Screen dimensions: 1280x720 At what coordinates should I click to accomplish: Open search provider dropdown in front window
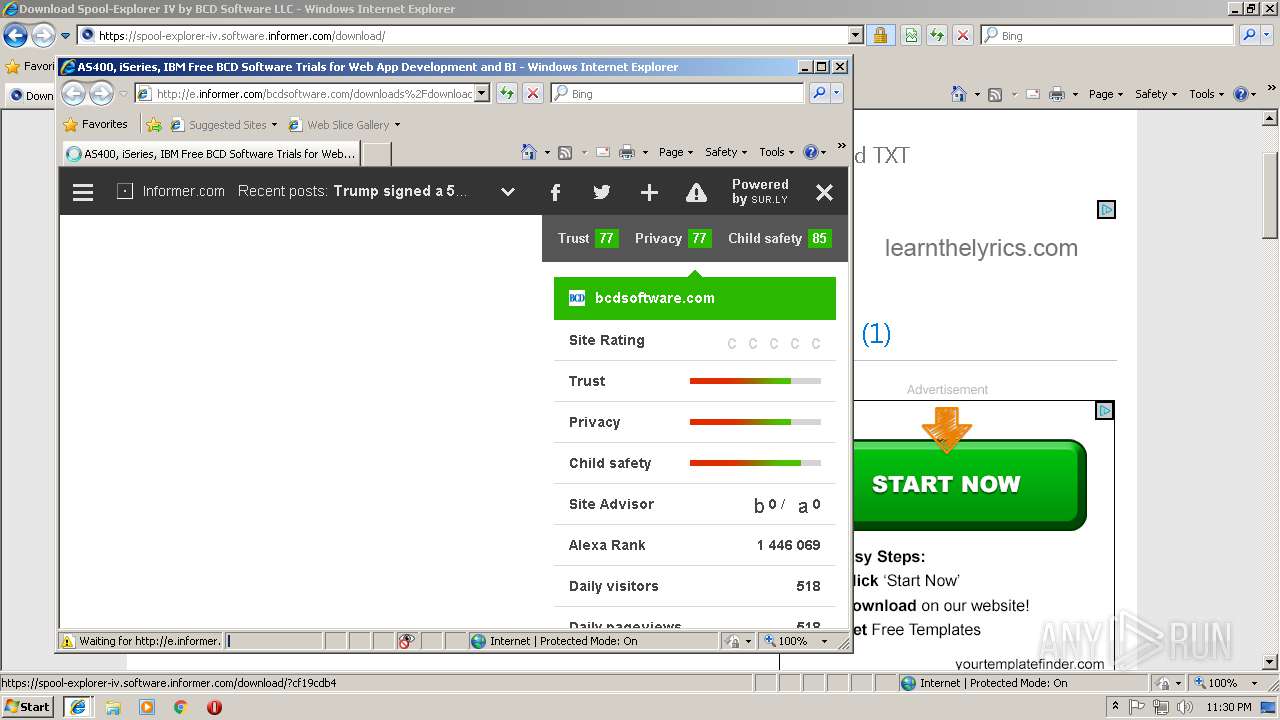coord(837,93)
